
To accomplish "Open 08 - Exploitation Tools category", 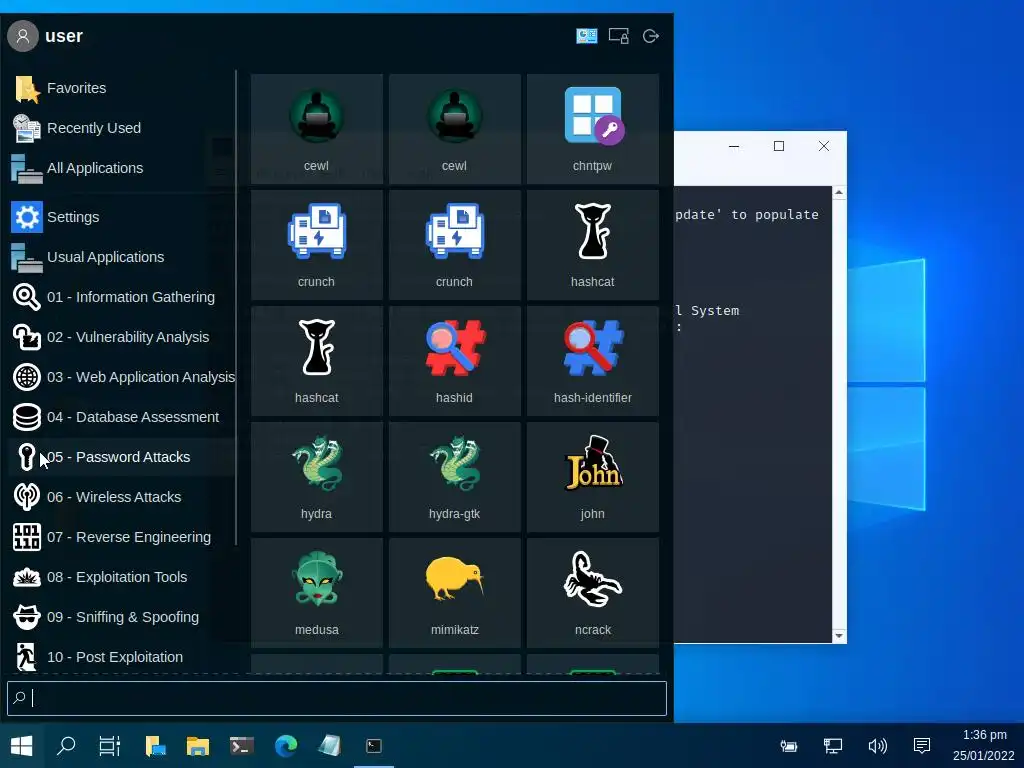I will coord(121,577).
